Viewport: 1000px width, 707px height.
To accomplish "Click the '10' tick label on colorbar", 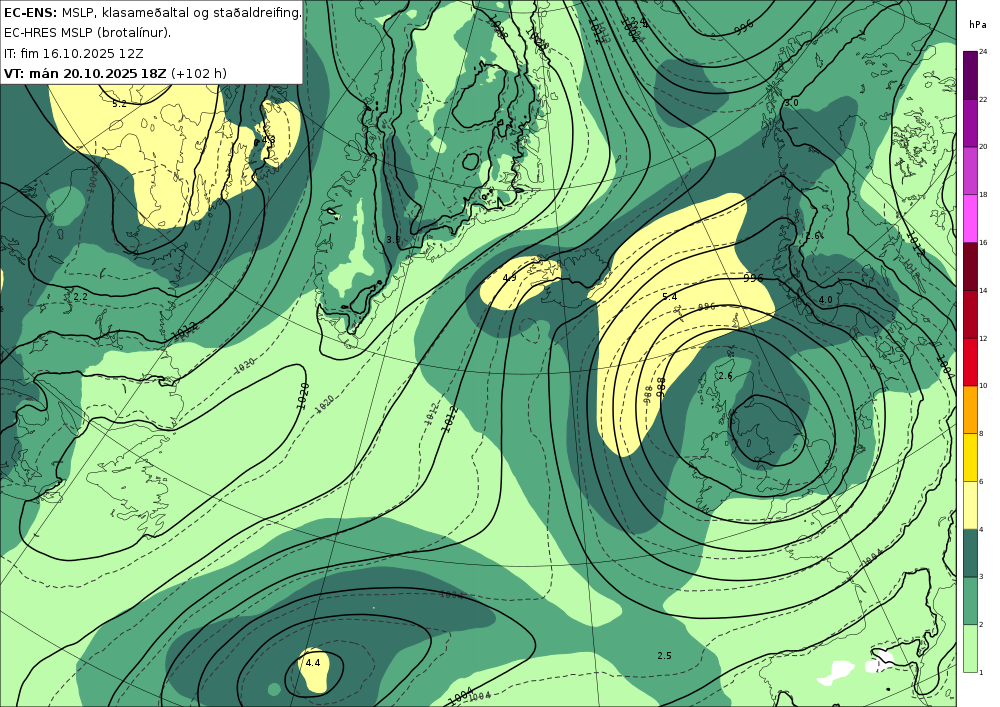I will (983, 386).
